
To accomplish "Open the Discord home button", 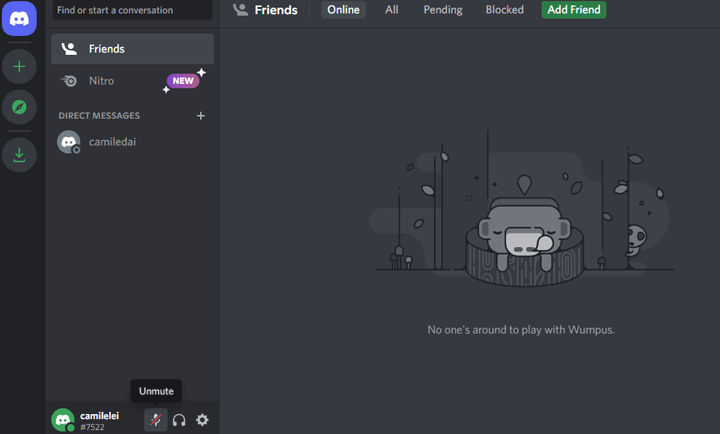I will click(x=19, y=18).
